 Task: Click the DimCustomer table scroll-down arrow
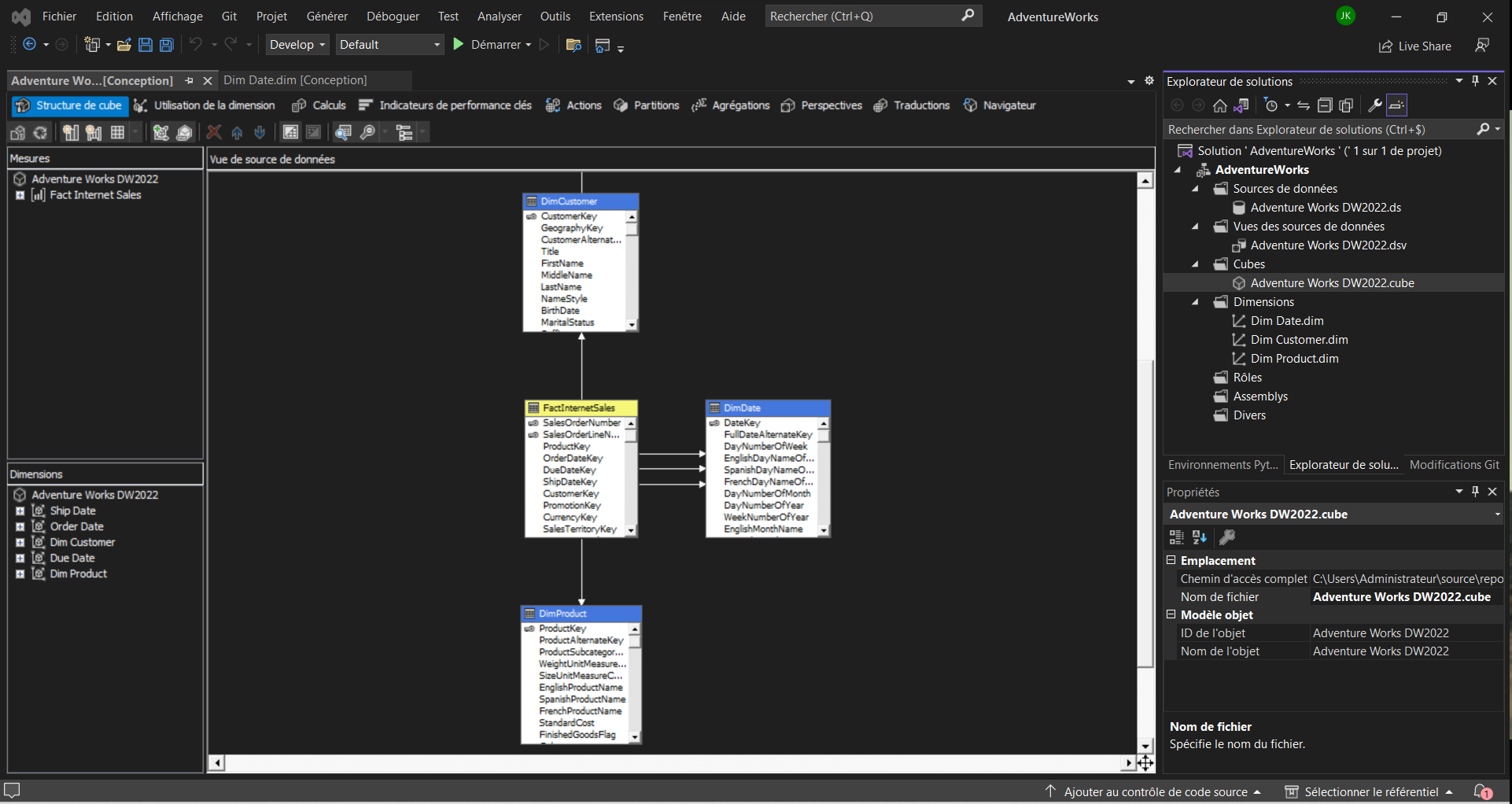(632, 325)
